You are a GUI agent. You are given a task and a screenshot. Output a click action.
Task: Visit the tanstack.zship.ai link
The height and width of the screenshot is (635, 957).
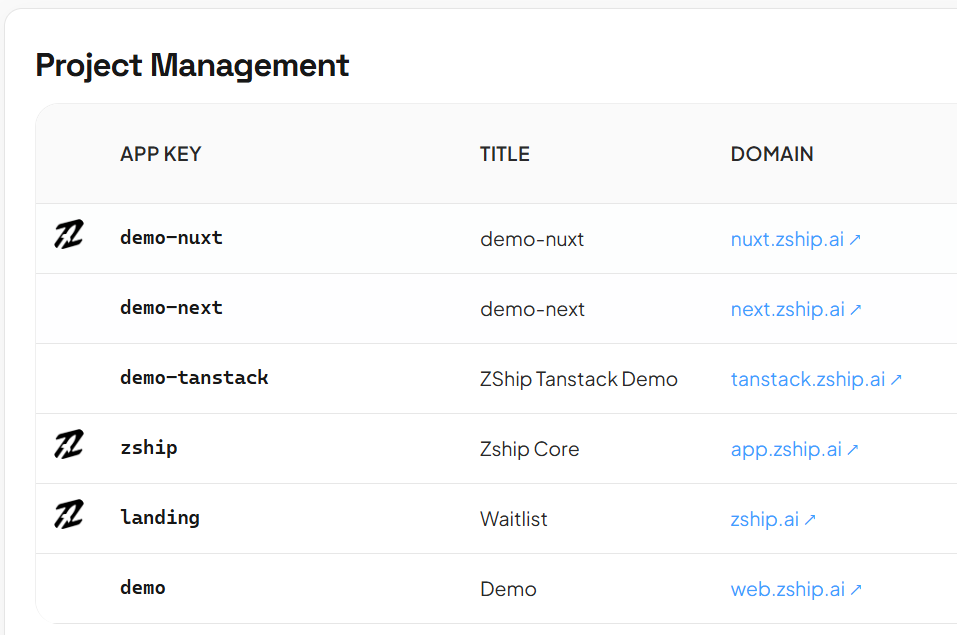(808, 379)
